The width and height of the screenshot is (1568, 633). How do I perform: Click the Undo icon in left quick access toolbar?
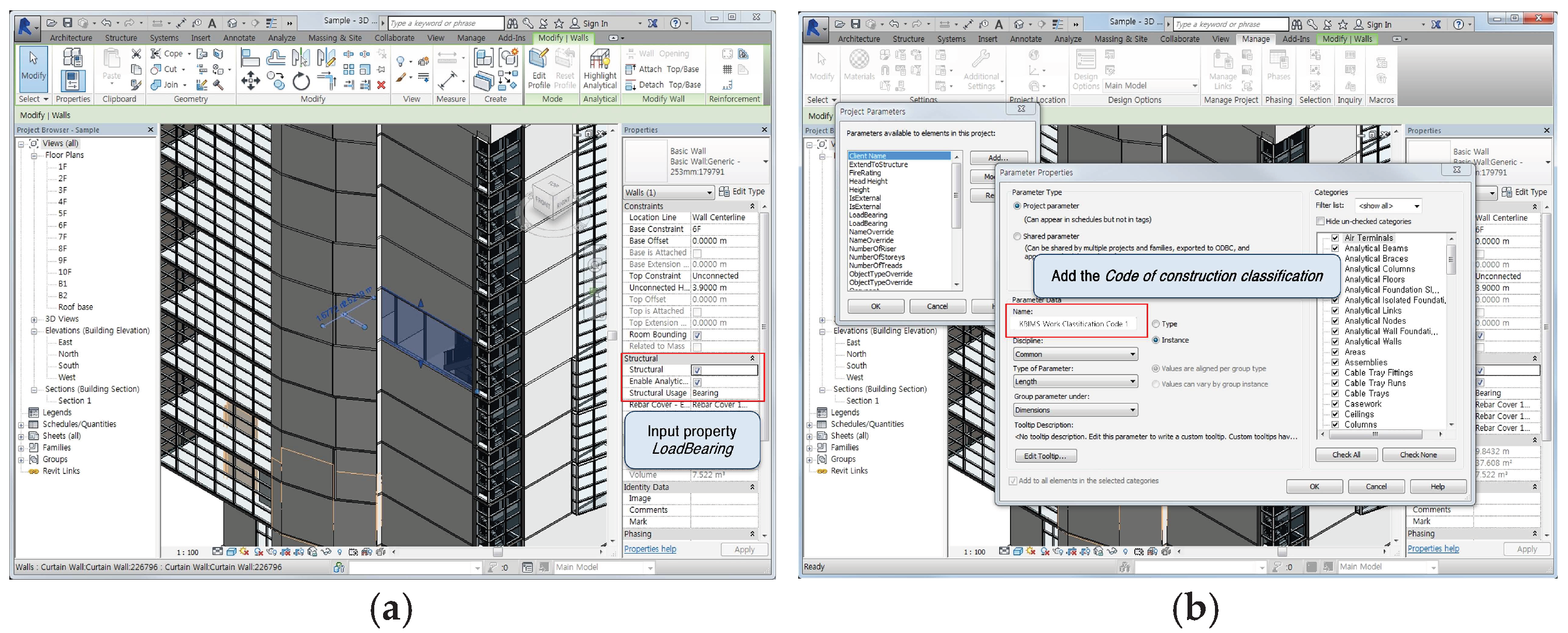pyautogui.click(x=106, y=23)
